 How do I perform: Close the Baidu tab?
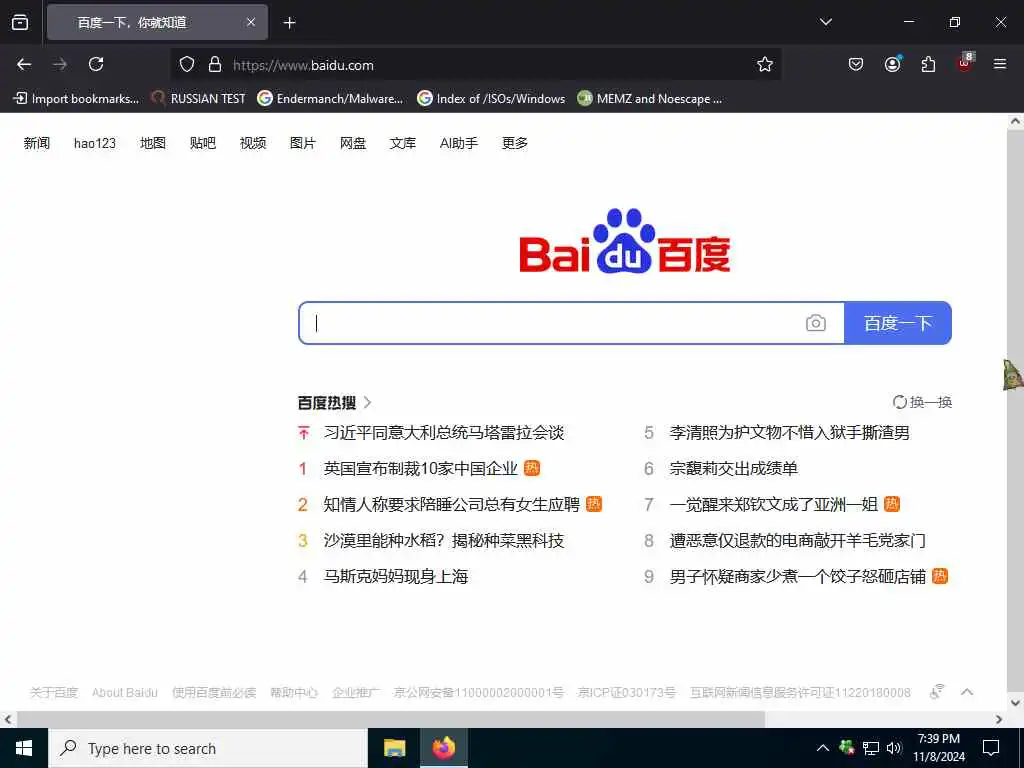click(x=251, y=22)
